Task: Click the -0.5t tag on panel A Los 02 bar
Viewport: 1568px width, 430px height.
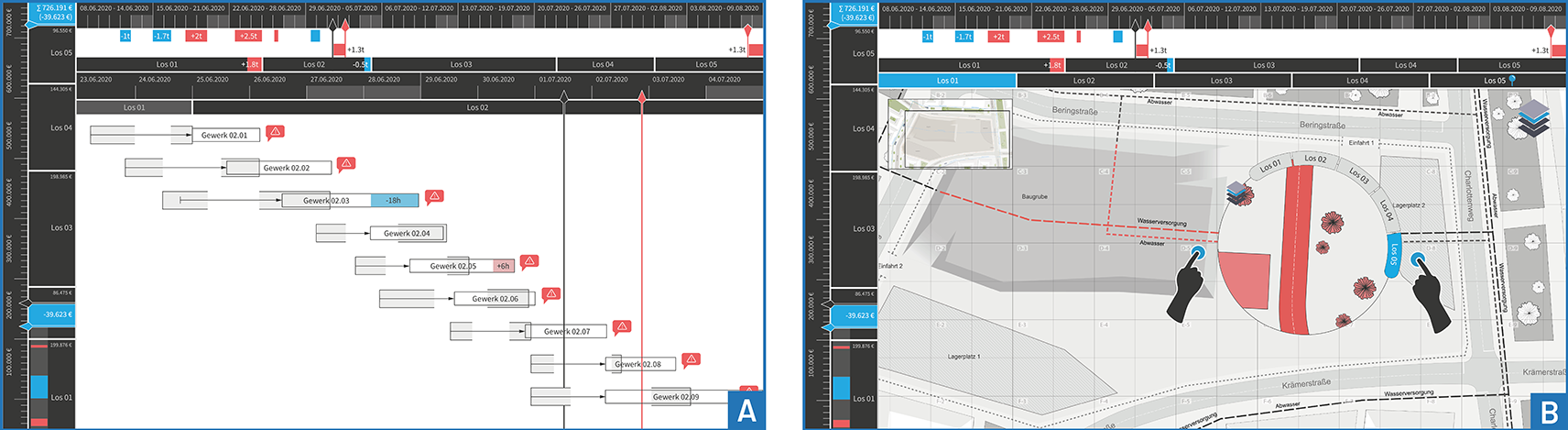Action: pos(362,64)
